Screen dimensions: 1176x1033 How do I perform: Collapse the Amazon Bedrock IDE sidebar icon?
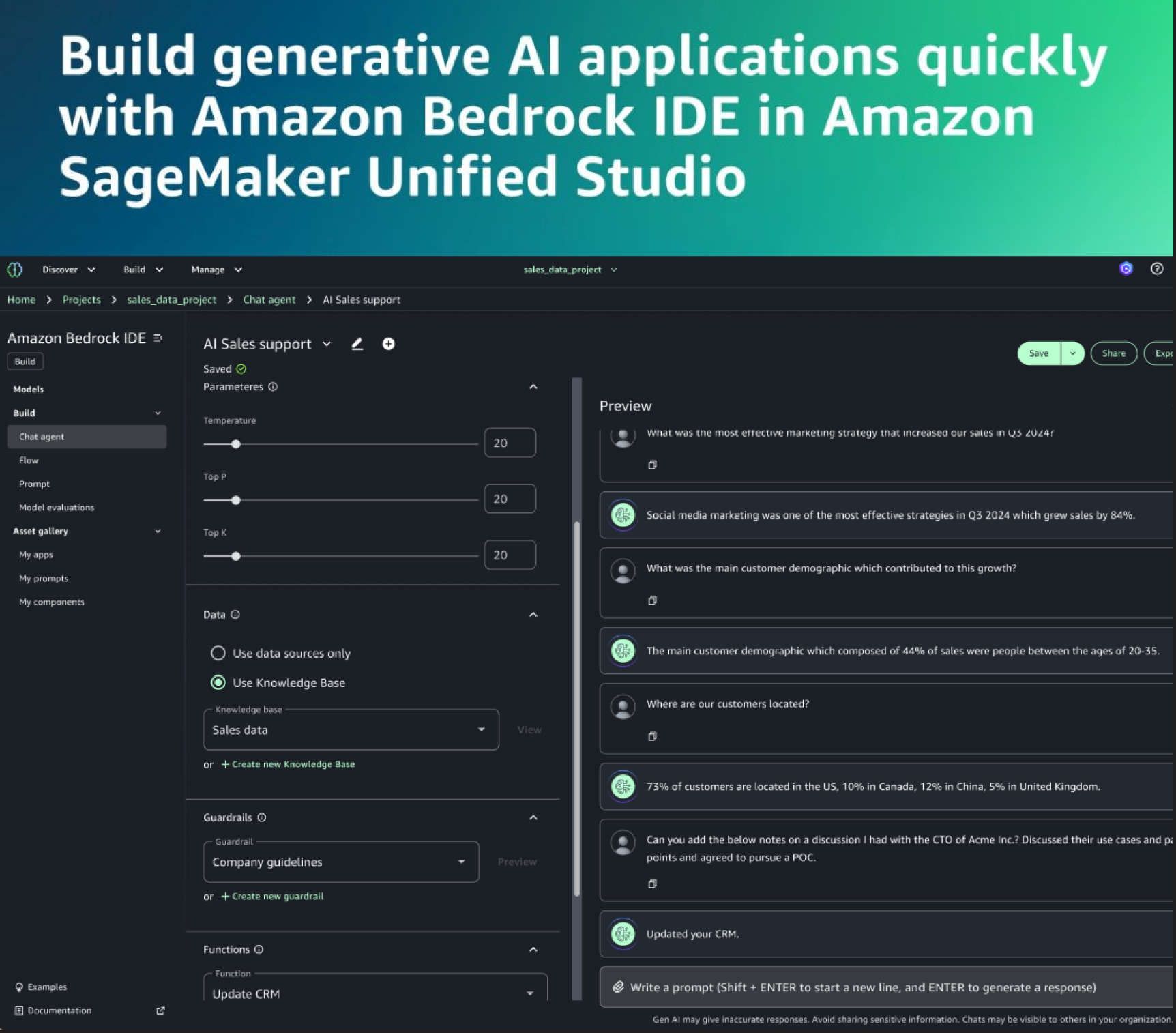[x=158, y=338]
